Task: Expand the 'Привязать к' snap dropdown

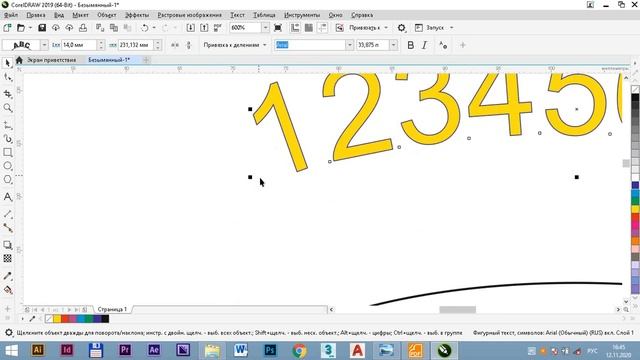Action: tap(386, 28)
